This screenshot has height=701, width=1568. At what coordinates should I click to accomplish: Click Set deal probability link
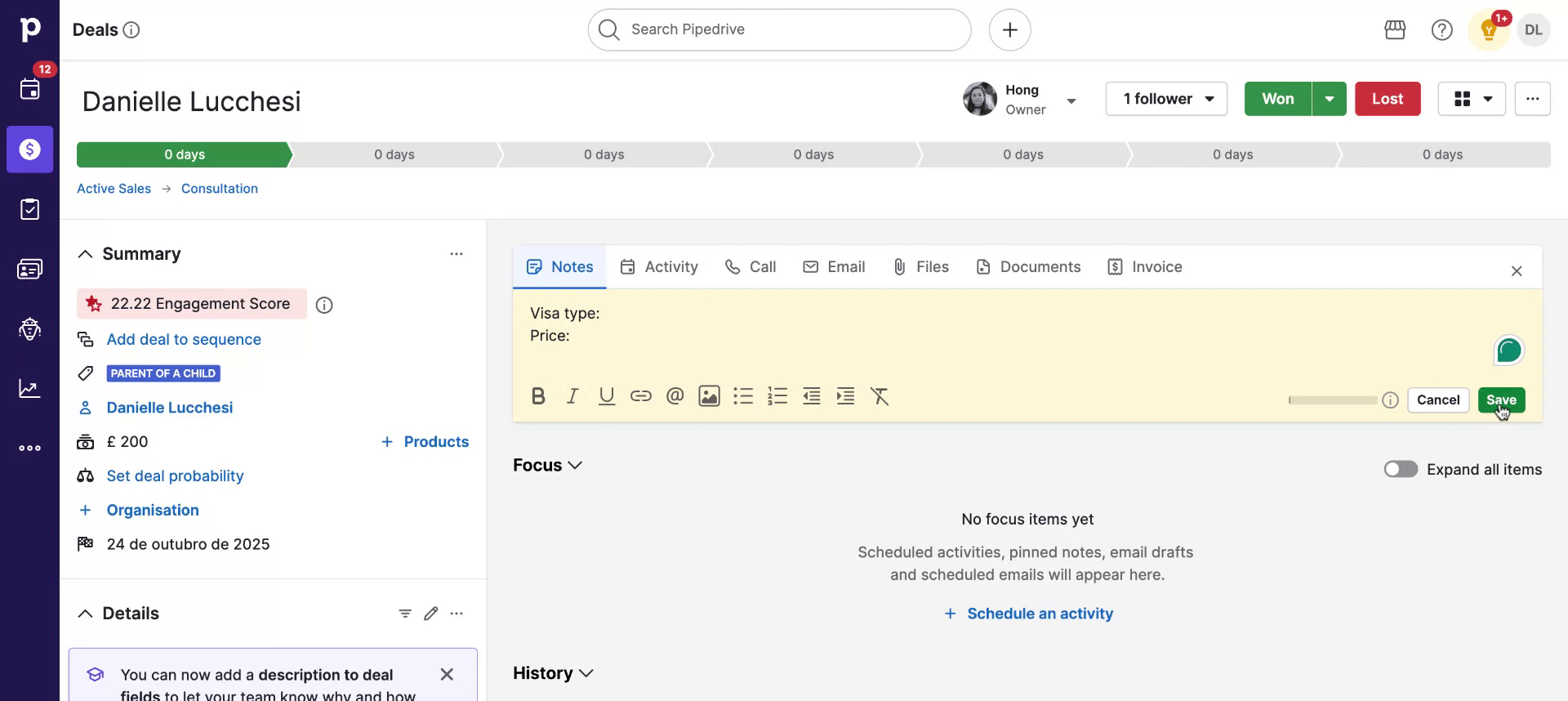tap(175, 476)
